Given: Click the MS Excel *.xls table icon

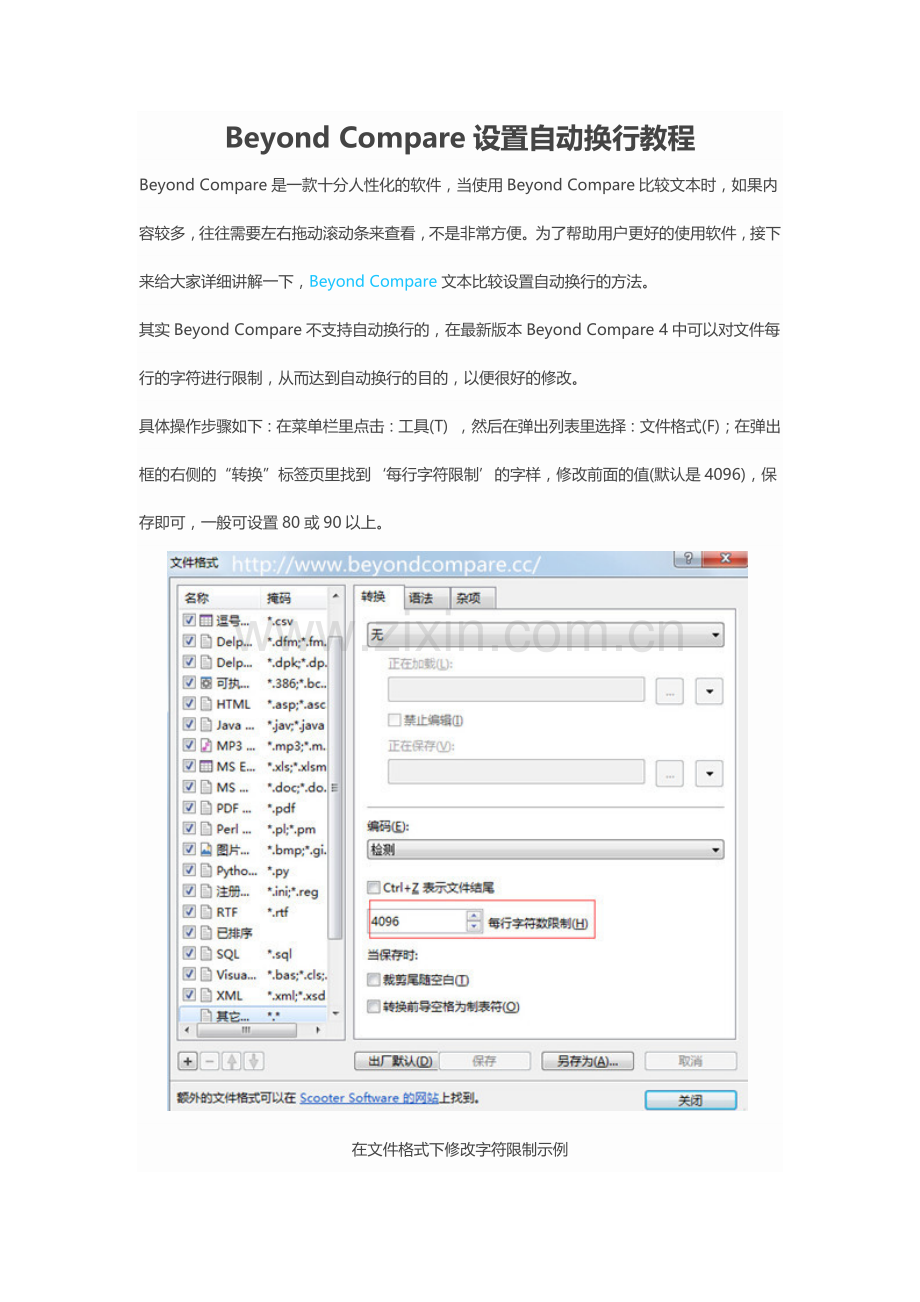Looking at the screenshot, I should click(206, 766).
